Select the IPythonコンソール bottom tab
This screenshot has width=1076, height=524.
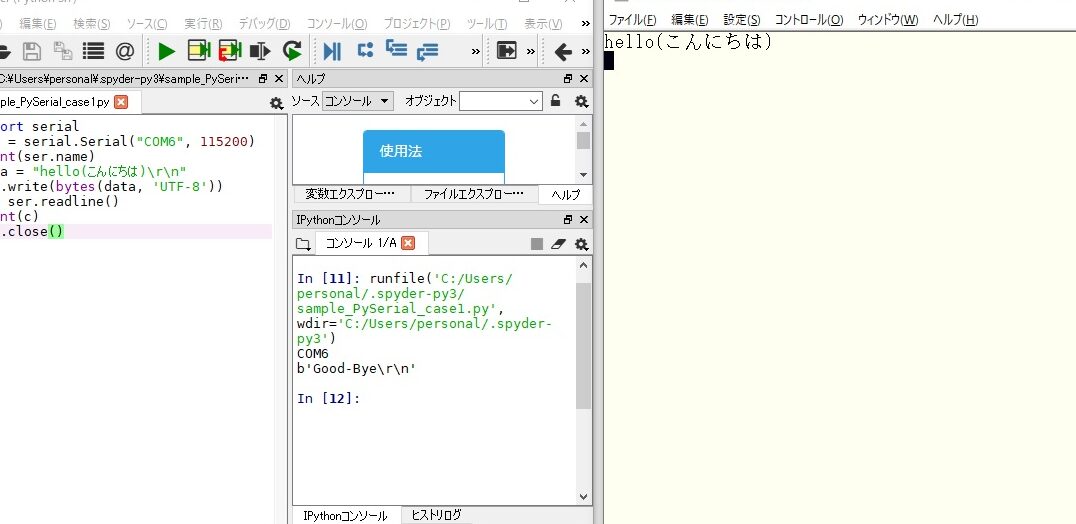345,516
